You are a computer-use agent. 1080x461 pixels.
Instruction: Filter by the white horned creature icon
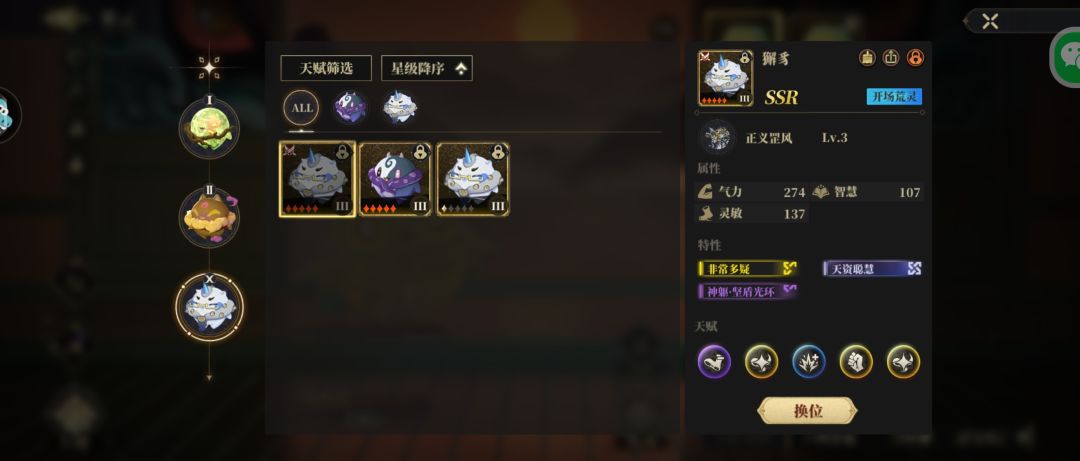[x=399, y=107]
